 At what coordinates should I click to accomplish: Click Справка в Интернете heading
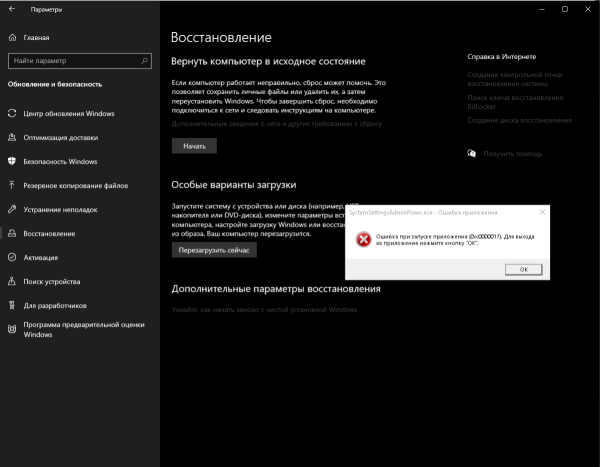(x=501, y=57)
